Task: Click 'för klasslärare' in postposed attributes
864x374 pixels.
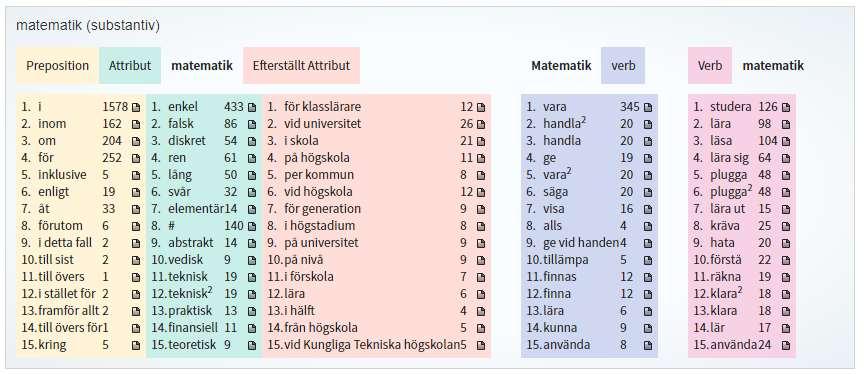Action: 322,107
